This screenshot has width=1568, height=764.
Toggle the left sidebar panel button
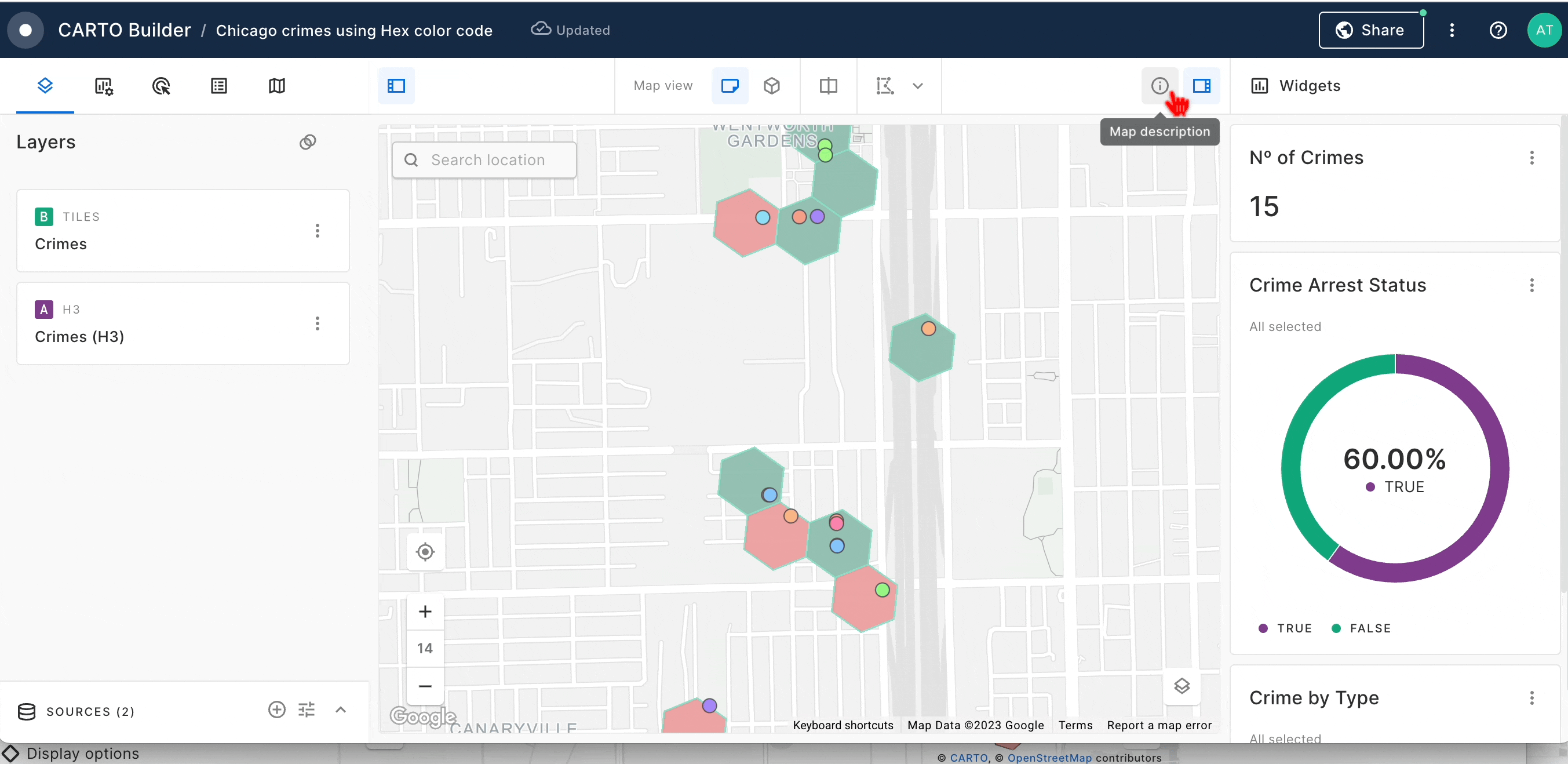(x=396, y=86)
